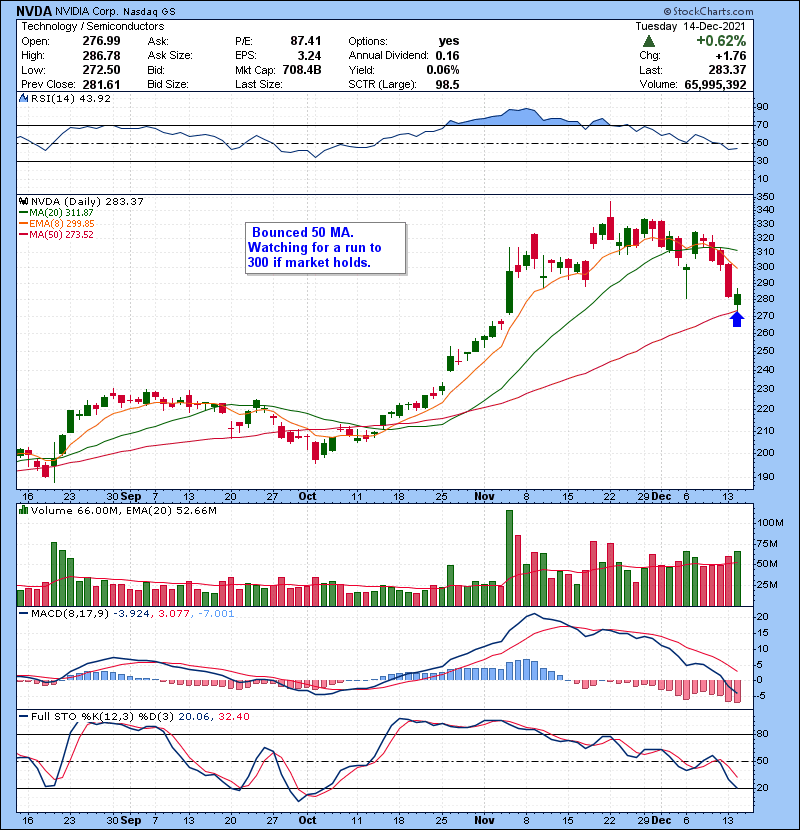Click the EPS value '3.24'

click(309, 56)
